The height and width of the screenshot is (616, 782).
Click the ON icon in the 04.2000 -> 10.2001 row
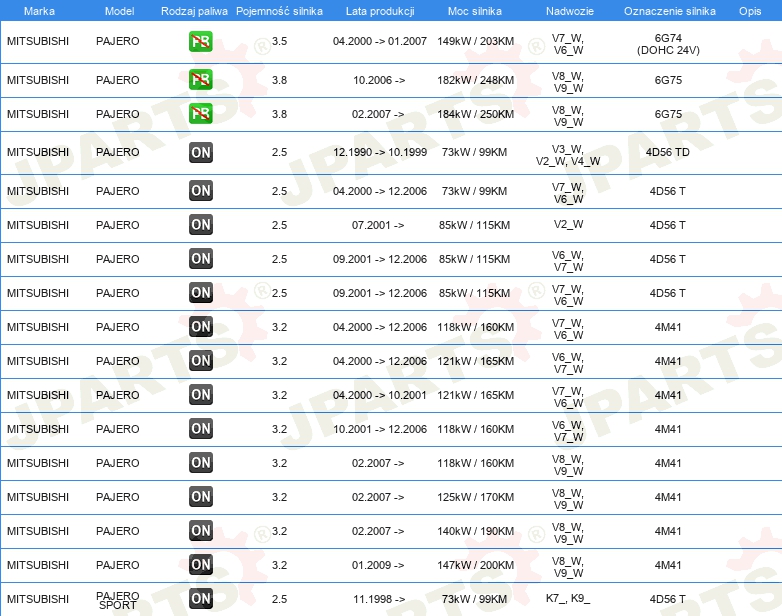[x=201, y=395]
